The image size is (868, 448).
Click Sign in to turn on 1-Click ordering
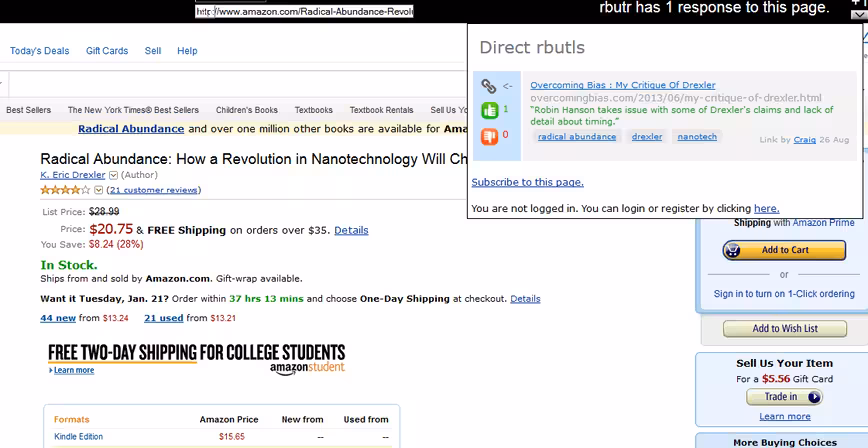(x=784, y=294)
